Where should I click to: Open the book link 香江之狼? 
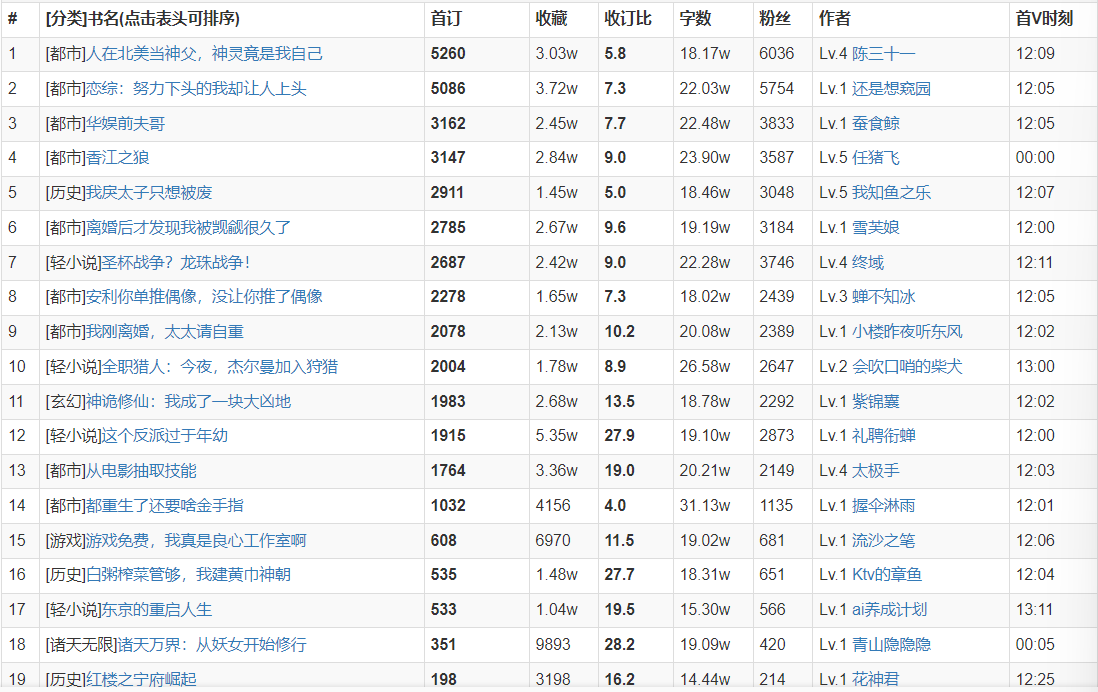[118, 158]
